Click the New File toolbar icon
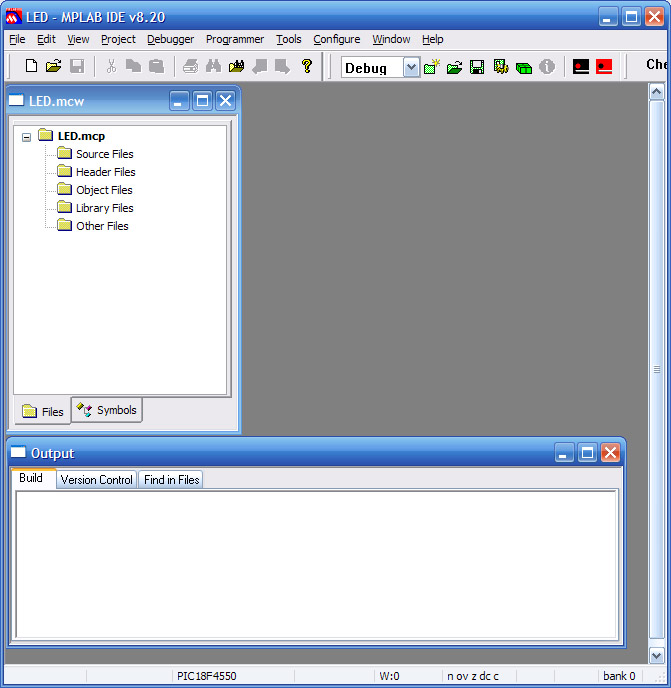671x688 pixels. tap(31, 66)
